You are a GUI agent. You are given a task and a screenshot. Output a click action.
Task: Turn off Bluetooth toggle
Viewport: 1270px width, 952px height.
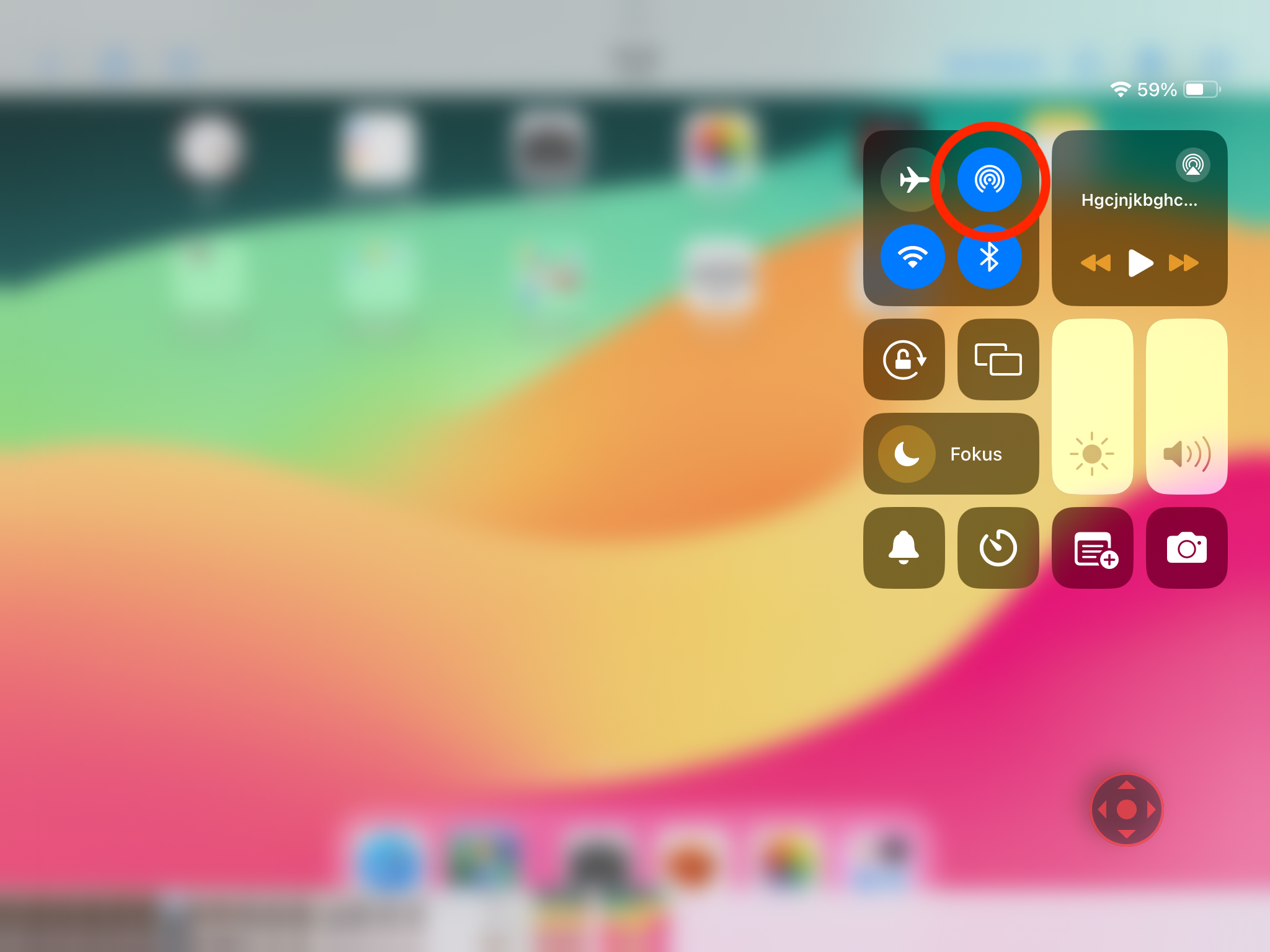(x=989, y=257)
